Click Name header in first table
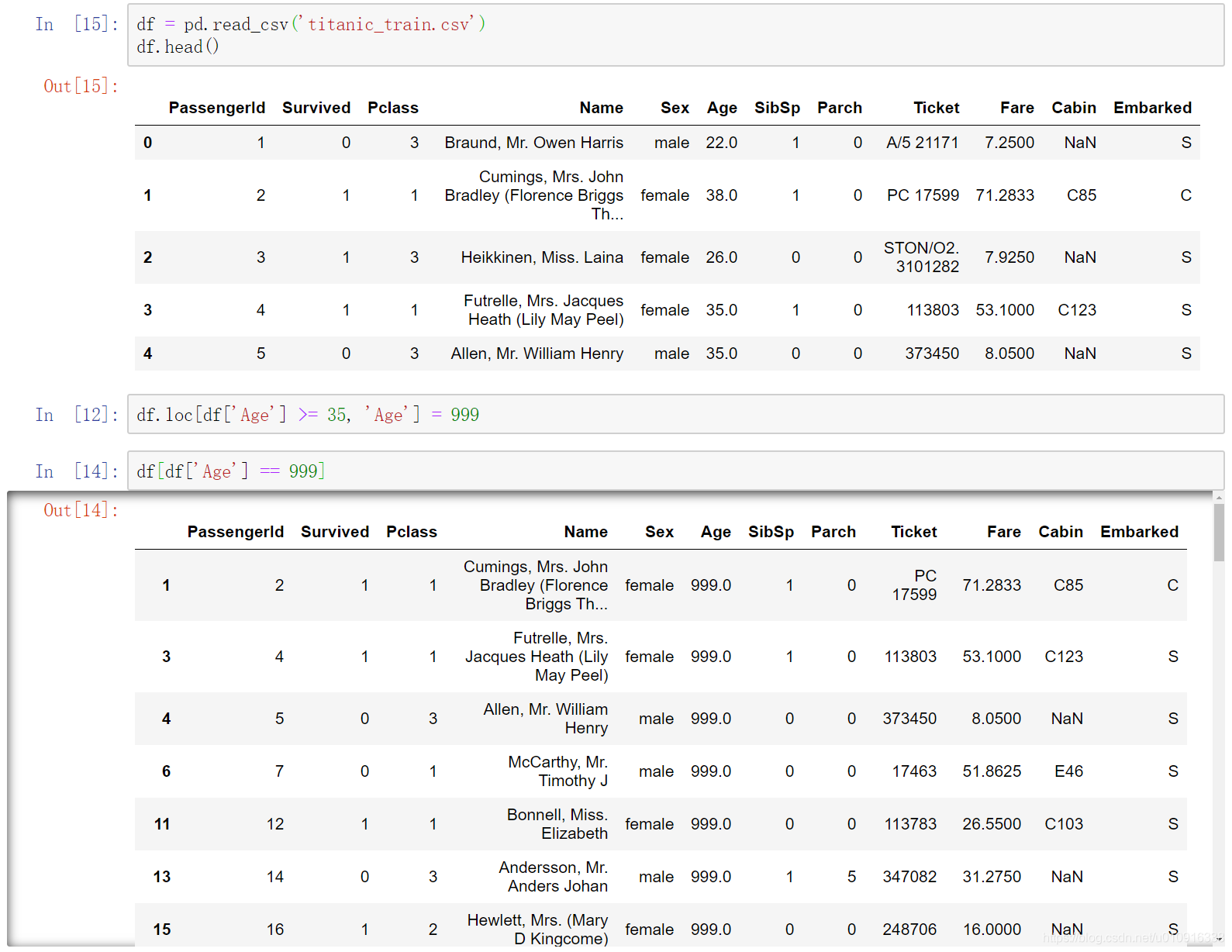 tap(602, 108)
